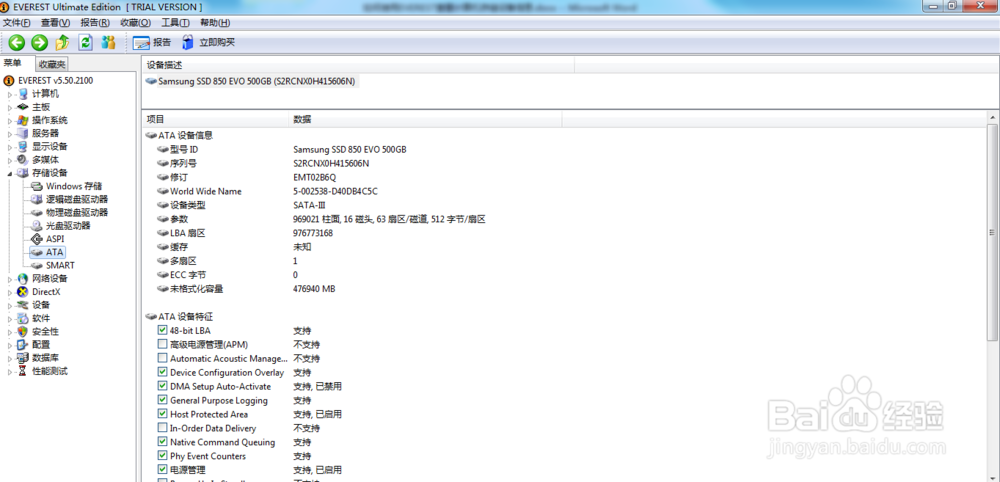Toggle Automatic Acoustic Management checkbox

tap(162, 358)
